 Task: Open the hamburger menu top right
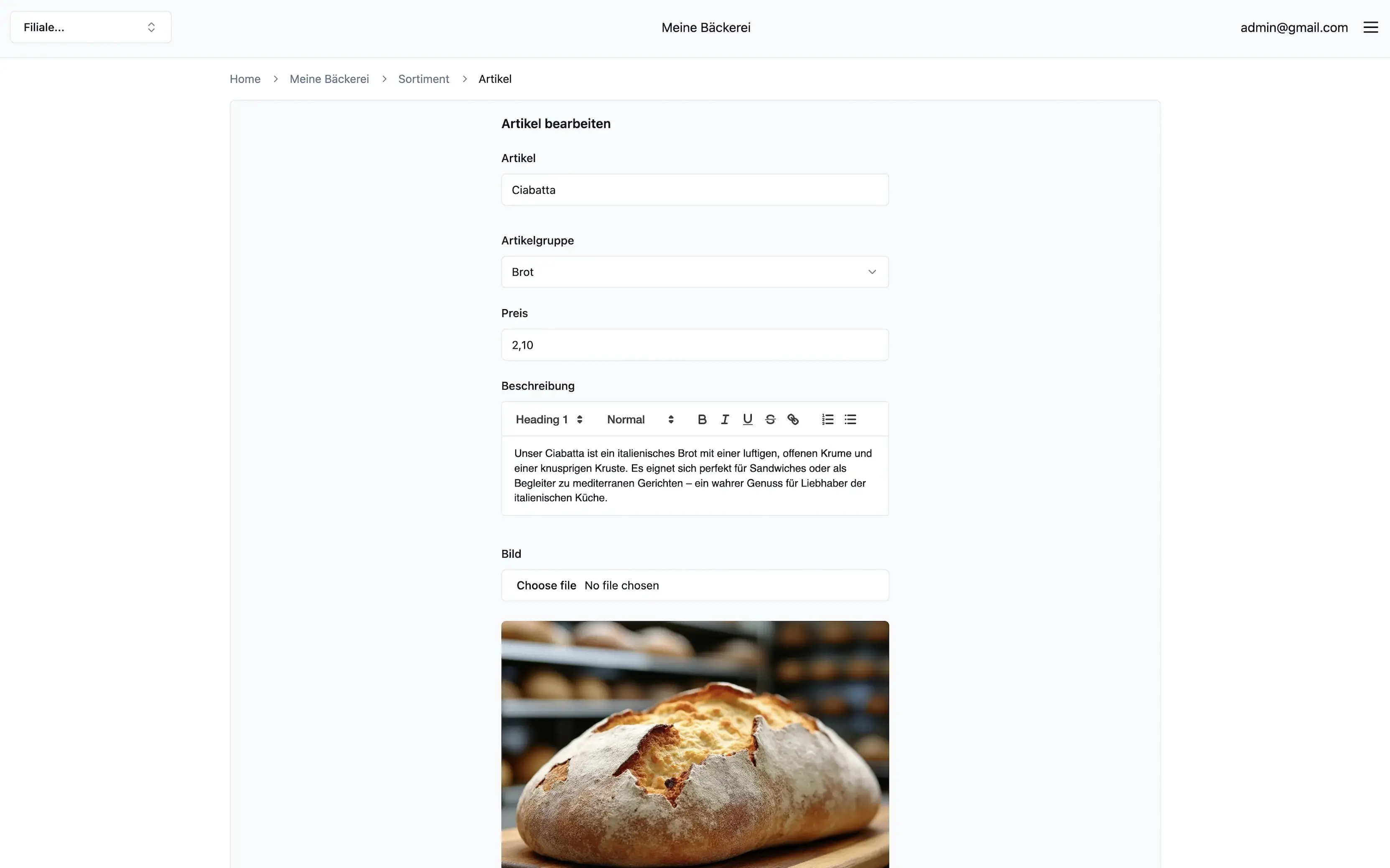[x=1371, y=27]
